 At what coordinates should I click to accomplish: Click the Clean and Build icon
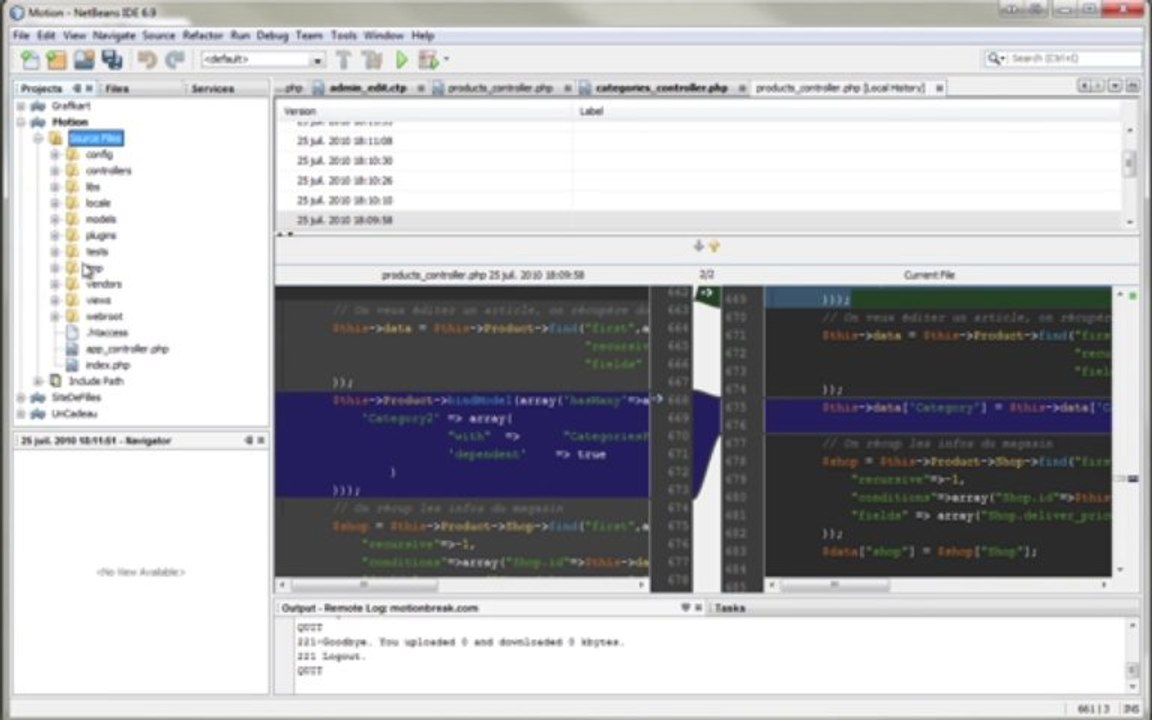372,60
